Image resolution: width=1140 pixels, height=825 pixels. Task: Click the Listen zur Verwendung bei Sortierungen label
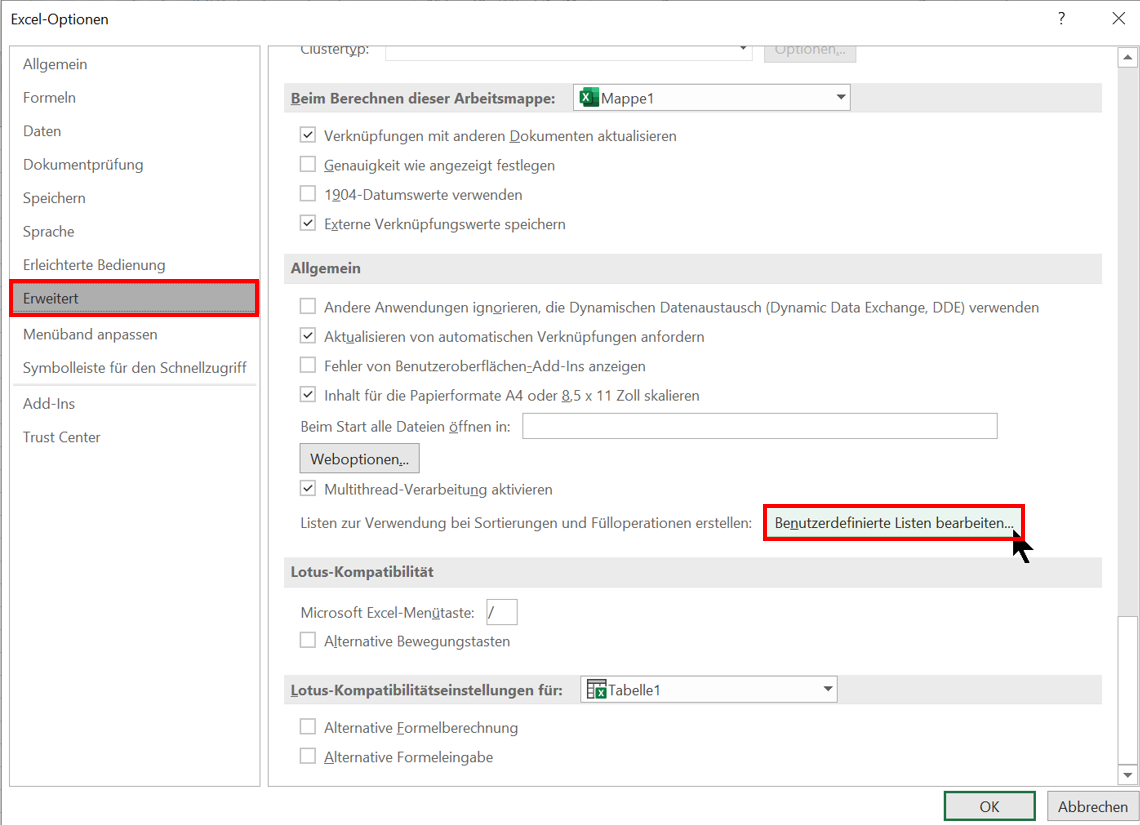click(526, 523)
